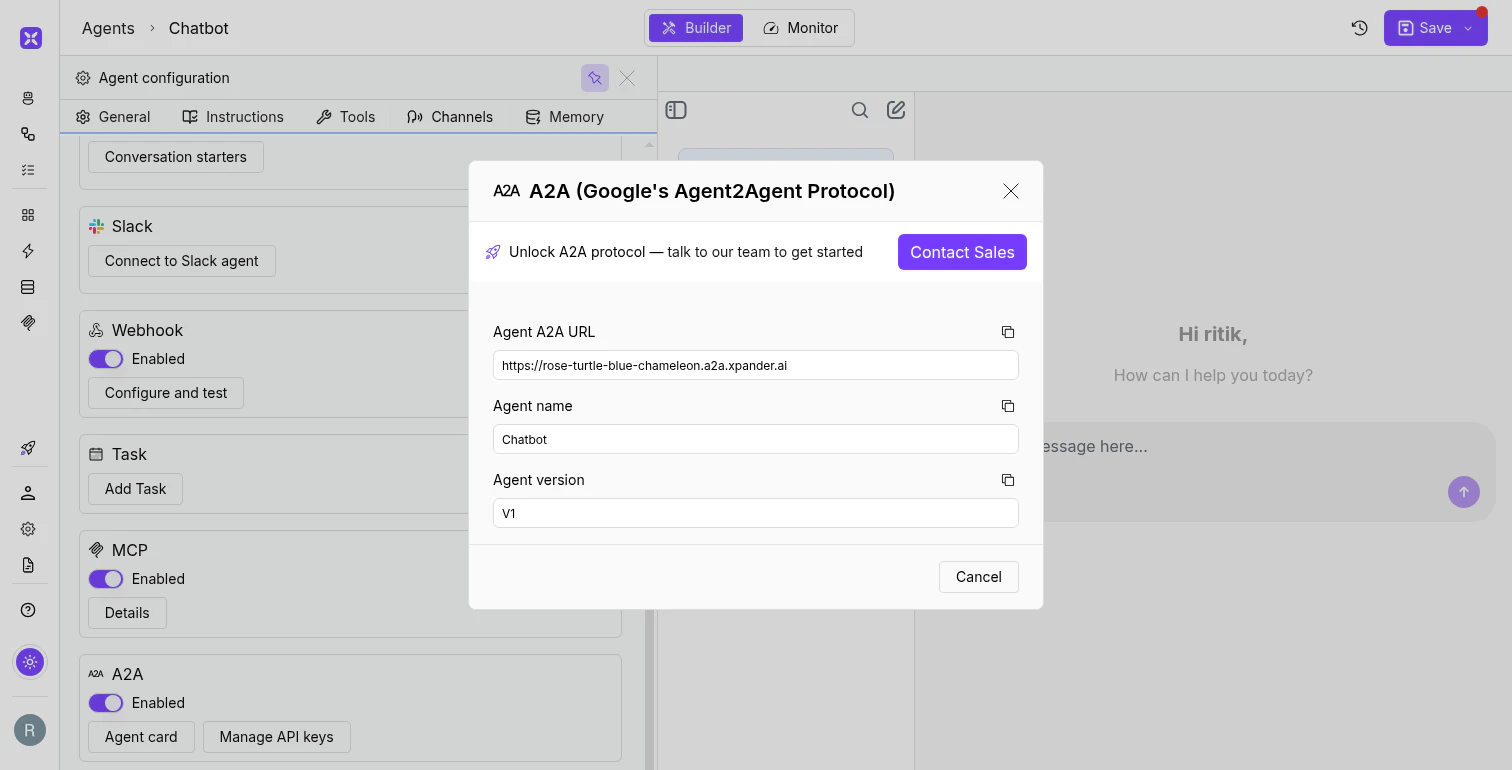Click the Agent name field
The height and width of the screenshot is (770, 1512).
point(756,439)
